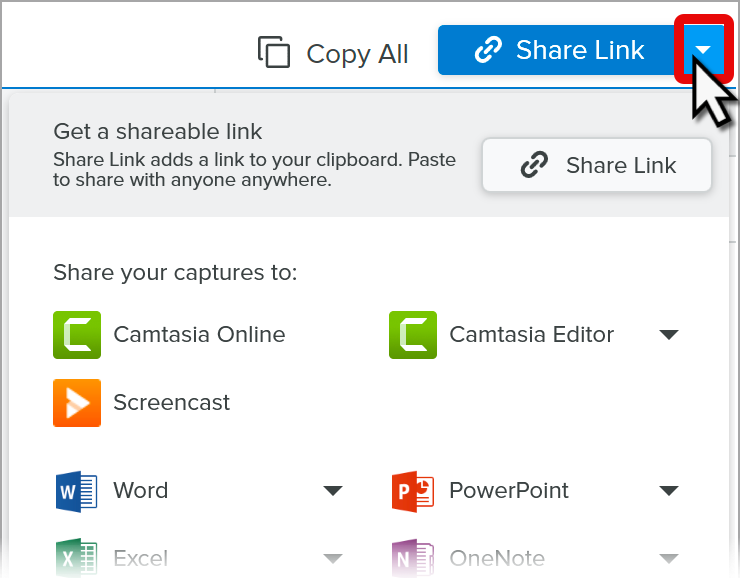Click the 'Get a shareable link' heading
The image size is (740, 578).
click(x=158, y=131)
